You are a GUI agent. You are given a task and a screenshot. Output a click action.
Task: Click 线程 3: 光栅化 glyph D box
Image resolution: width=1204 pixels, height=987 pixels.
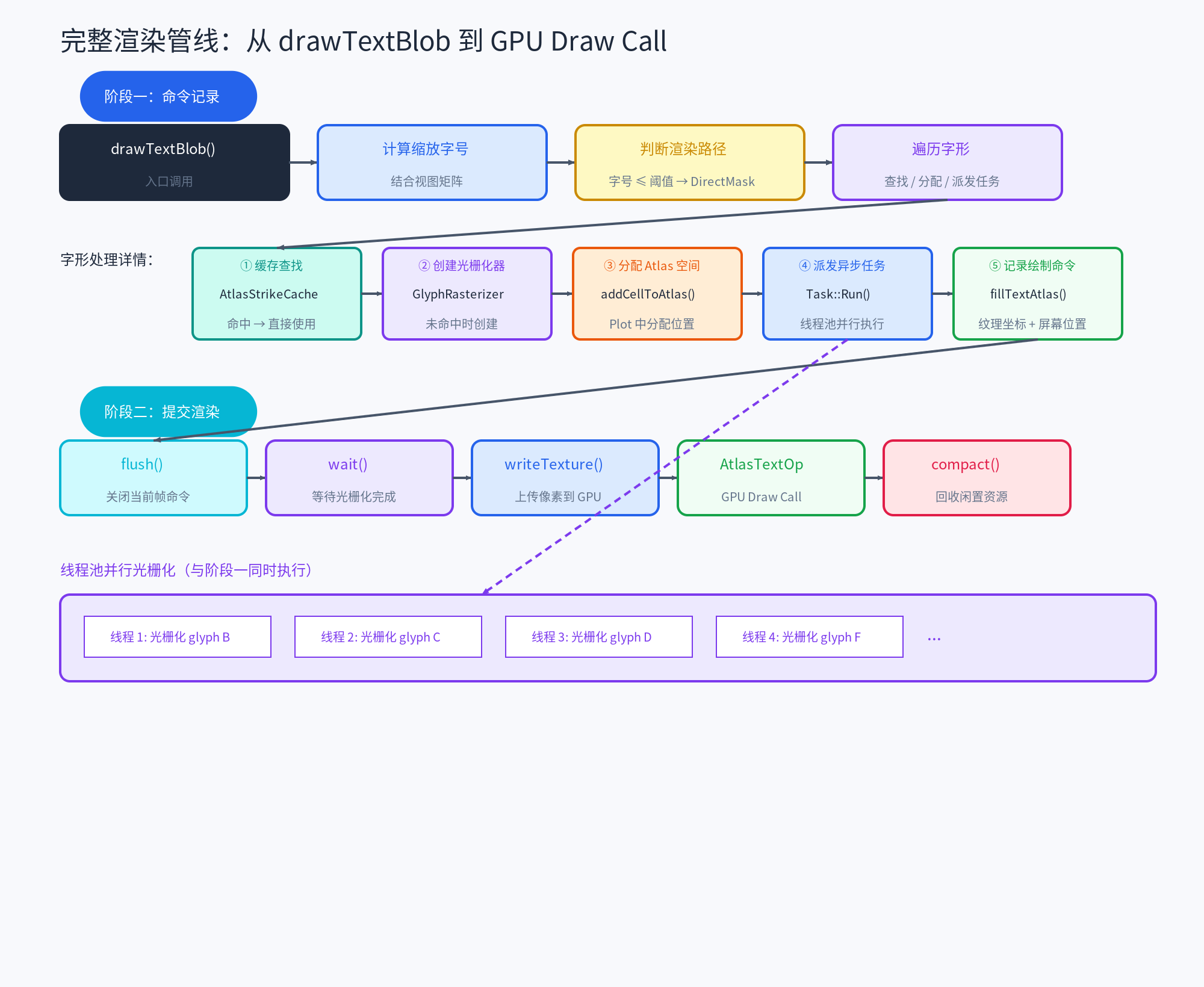pyautogui.click(x=599, y=637)
